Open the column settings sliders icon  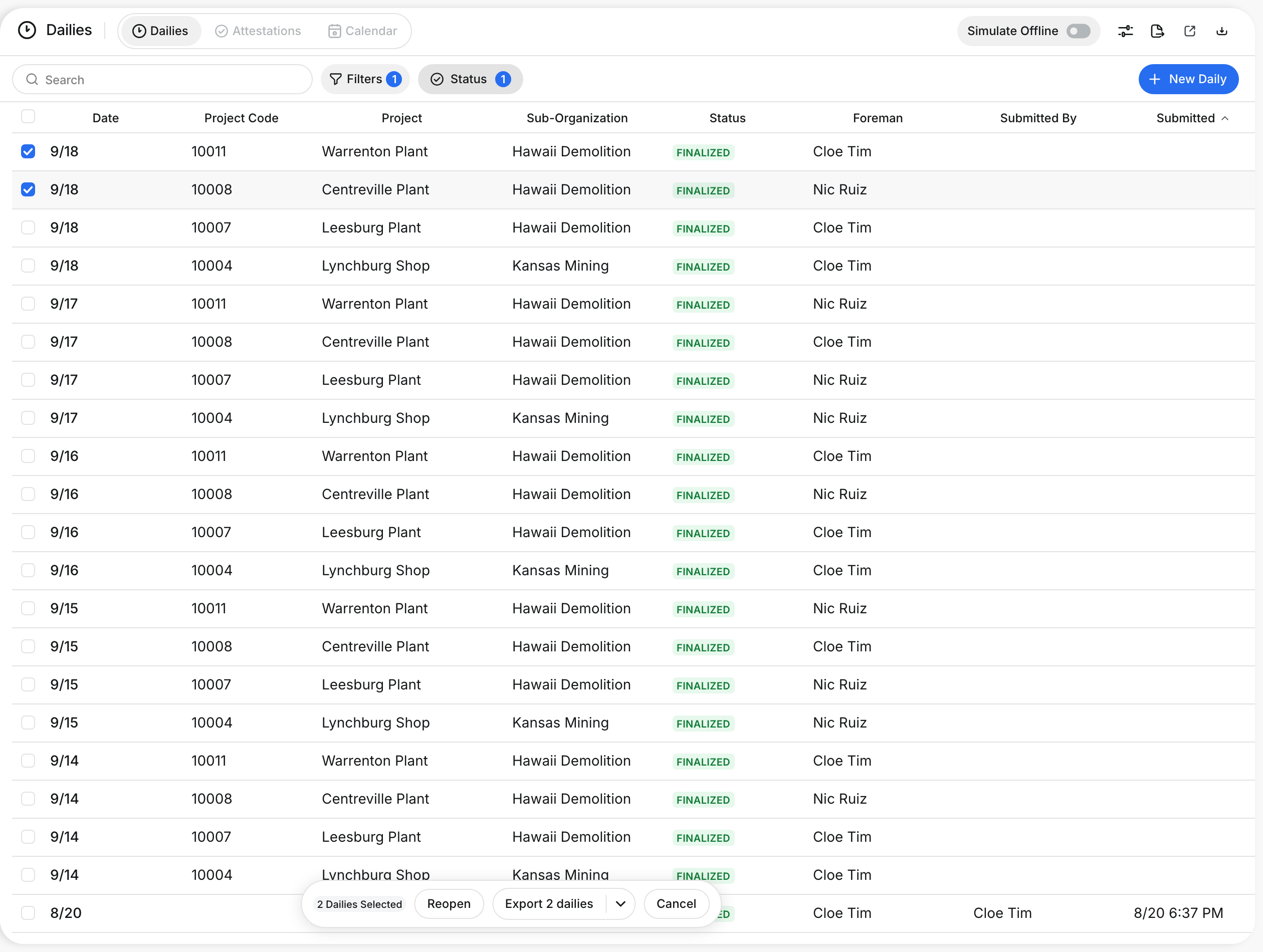[1125, 31]
